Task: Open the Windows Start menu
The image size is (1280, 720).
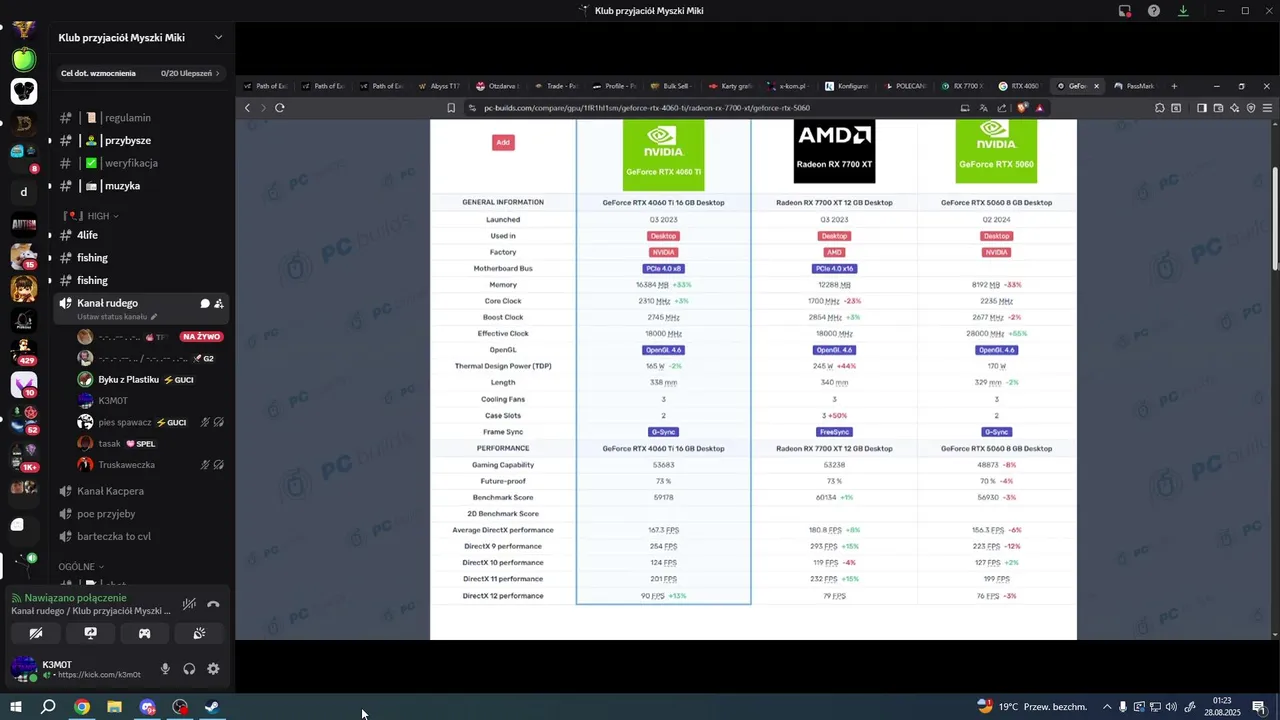Action: tap(16, 707)
